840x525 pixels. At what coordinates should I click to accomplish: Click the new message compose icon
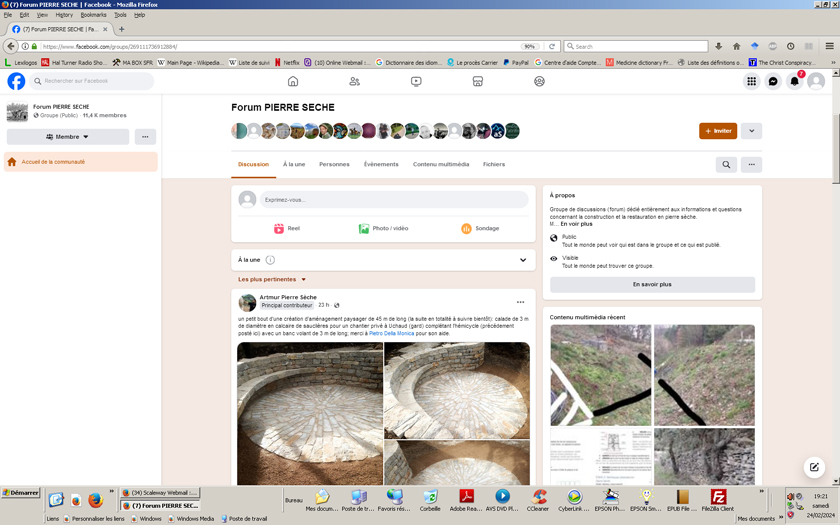click(814, 467)
